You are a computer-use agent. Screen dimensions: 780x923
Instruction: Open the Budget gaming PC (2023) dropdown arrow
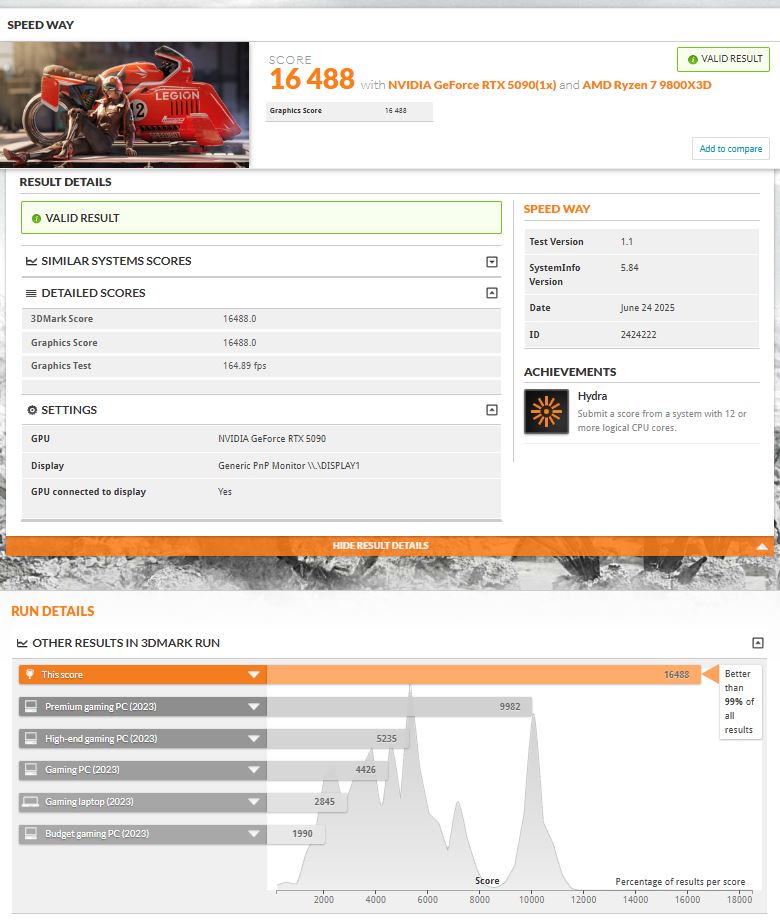pyautogui.click(x=254, y=834)
